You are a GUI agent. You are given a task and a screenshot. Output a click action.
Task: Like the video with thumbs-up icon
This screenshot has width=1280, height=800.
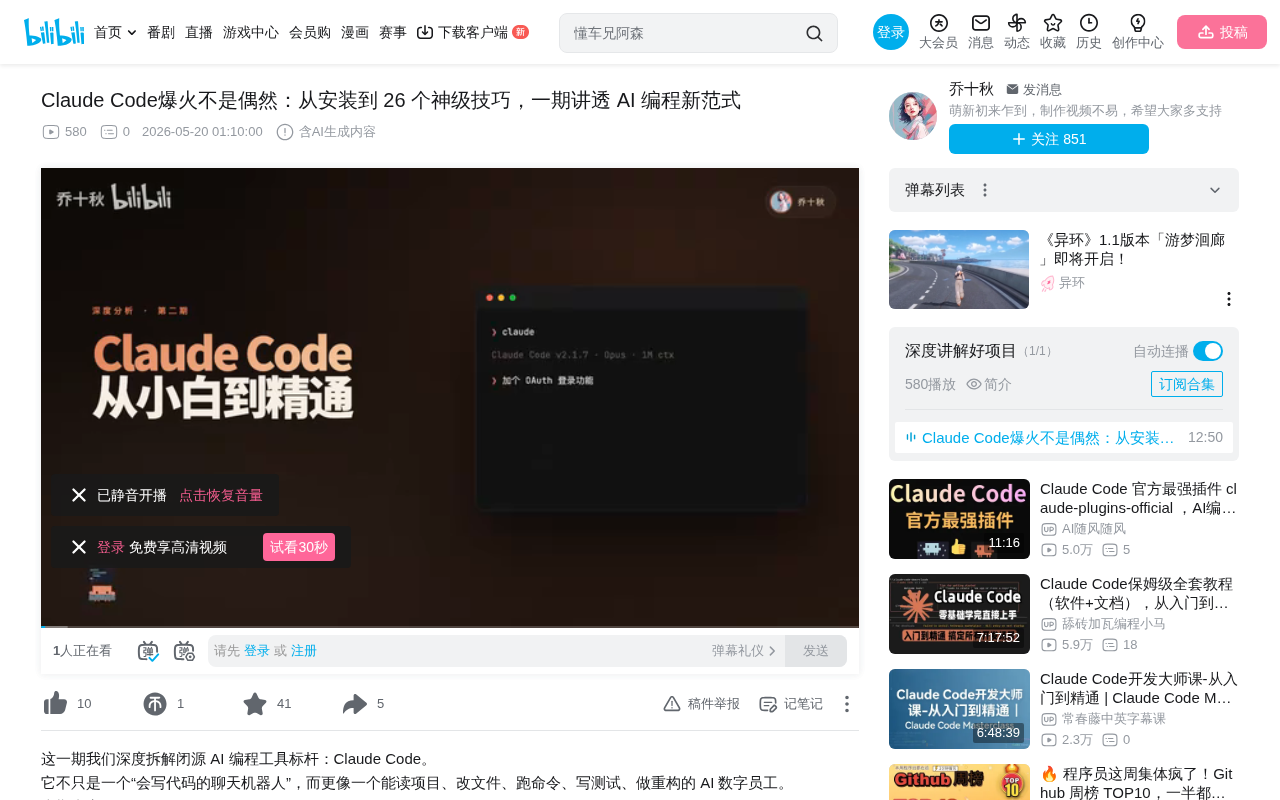(x=56, y=704)
